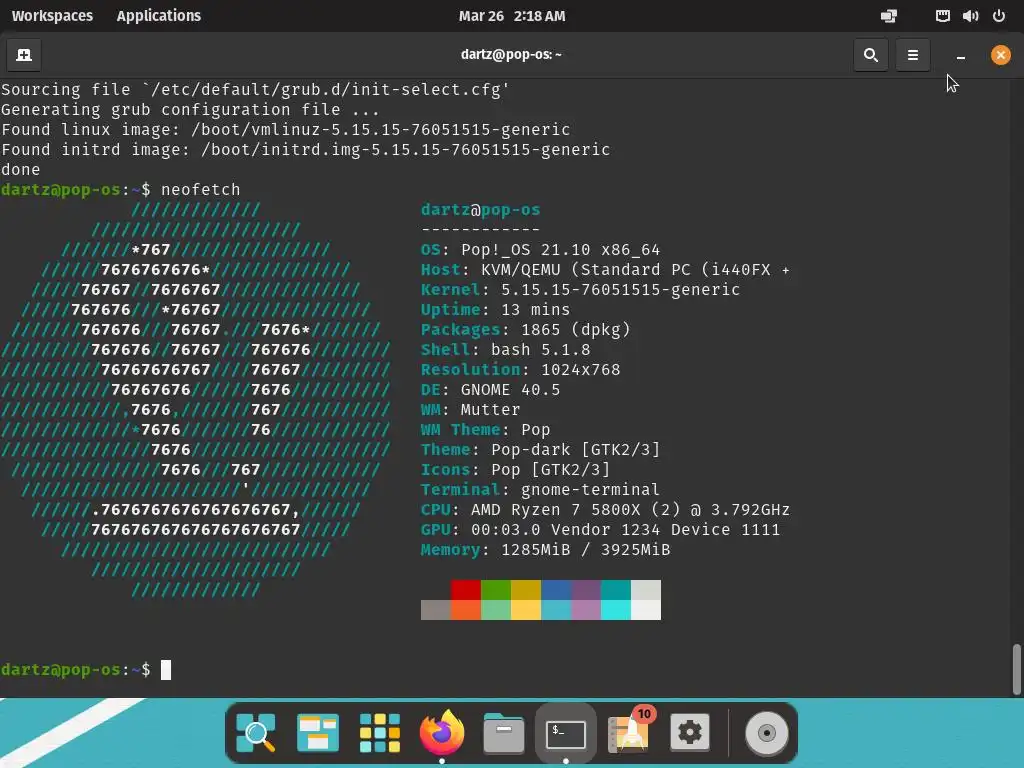Click the CPU AMD Ryzen 7 5800X line
This screenshot has height=768, width=1024.
click(x=605, y=509)
